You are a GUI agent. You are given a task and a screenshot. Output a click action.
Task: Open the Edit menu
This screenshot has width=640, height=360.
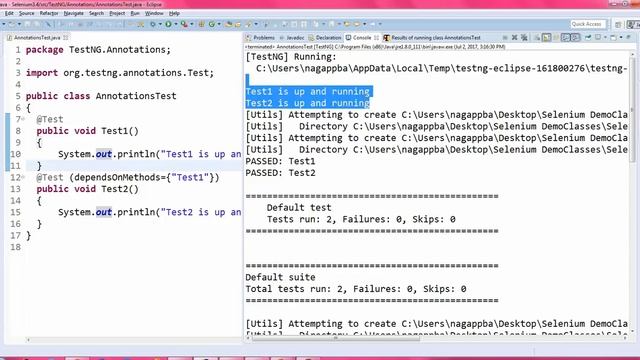(9, 13)
